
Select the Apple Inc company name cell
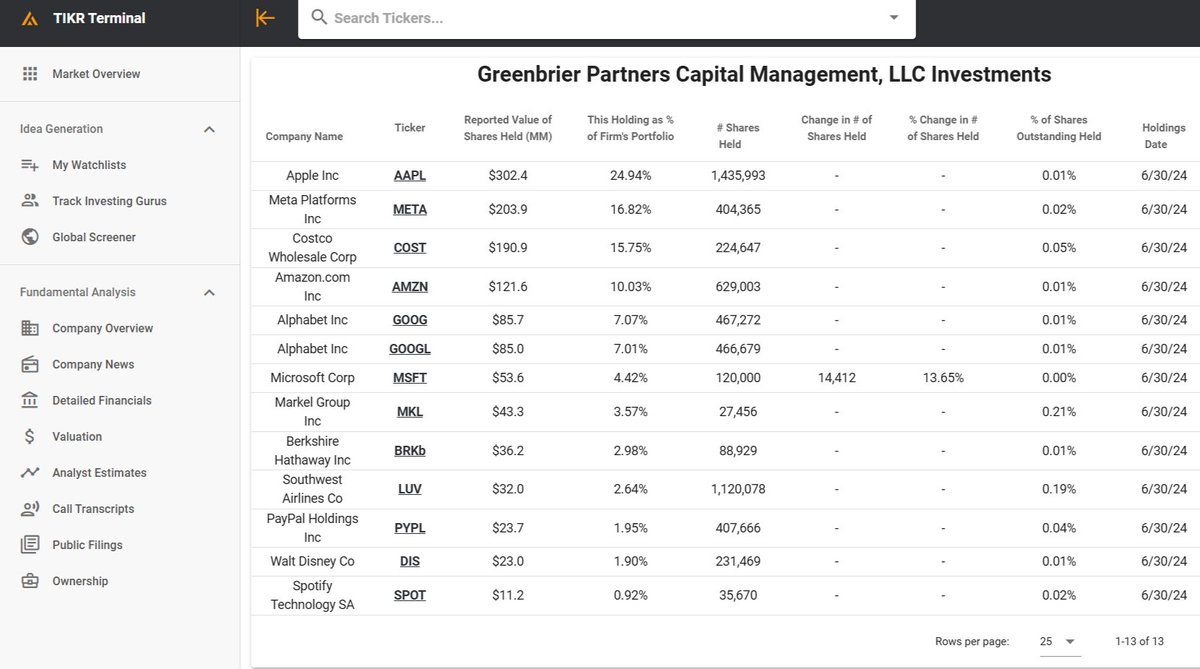tap(313, 176)
